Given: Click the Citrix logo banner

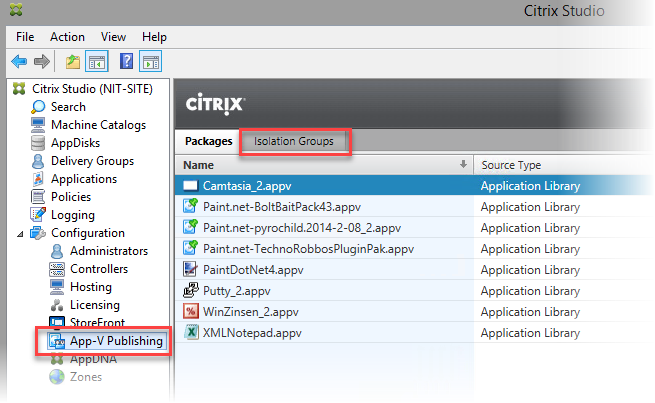Looking at the screenshot, I should coord(215,104).
